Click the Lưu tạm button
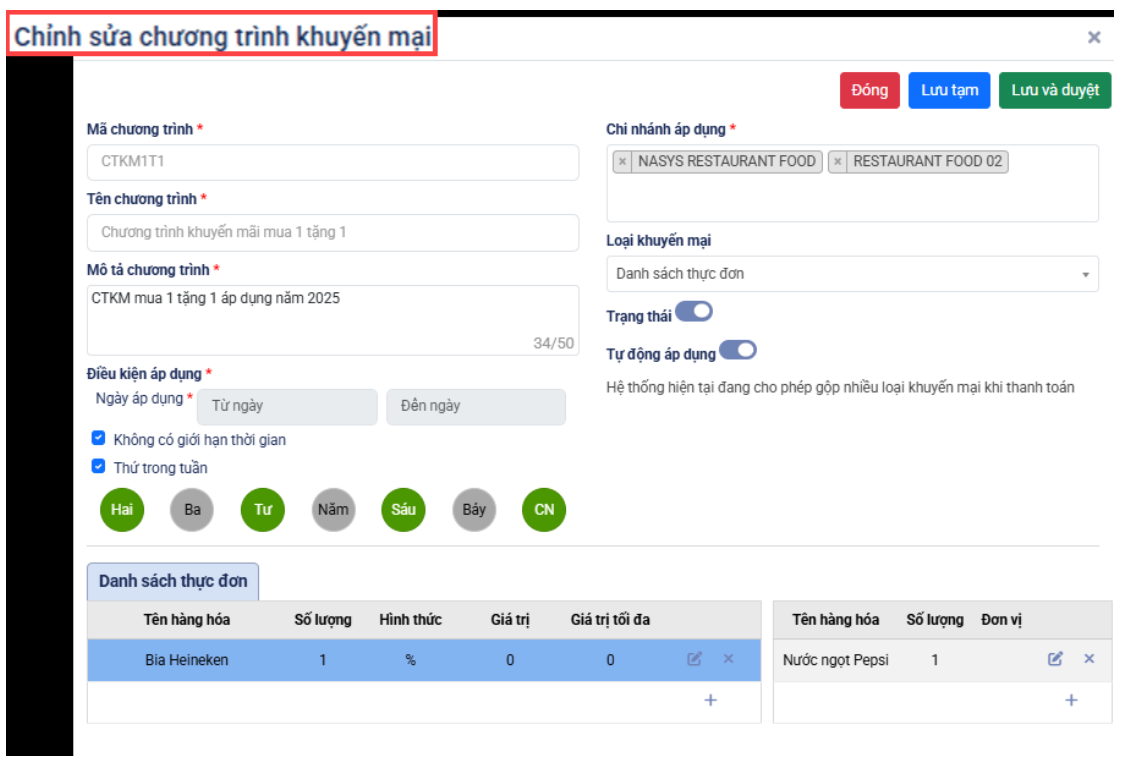 click(949, 90)
